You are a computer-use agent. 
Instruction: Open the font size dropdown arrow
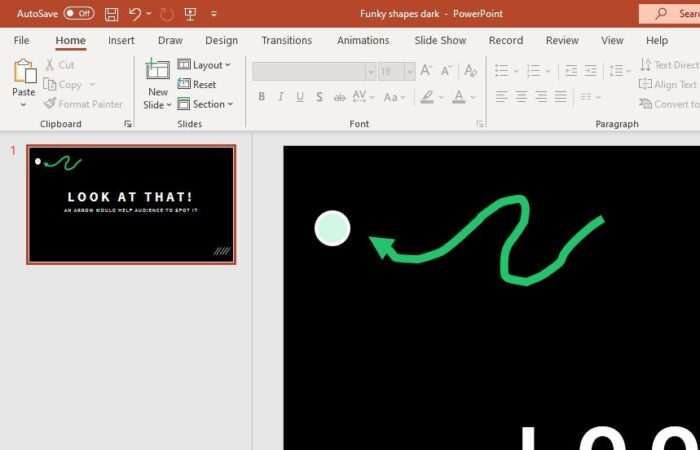click(x=410, y=71)
